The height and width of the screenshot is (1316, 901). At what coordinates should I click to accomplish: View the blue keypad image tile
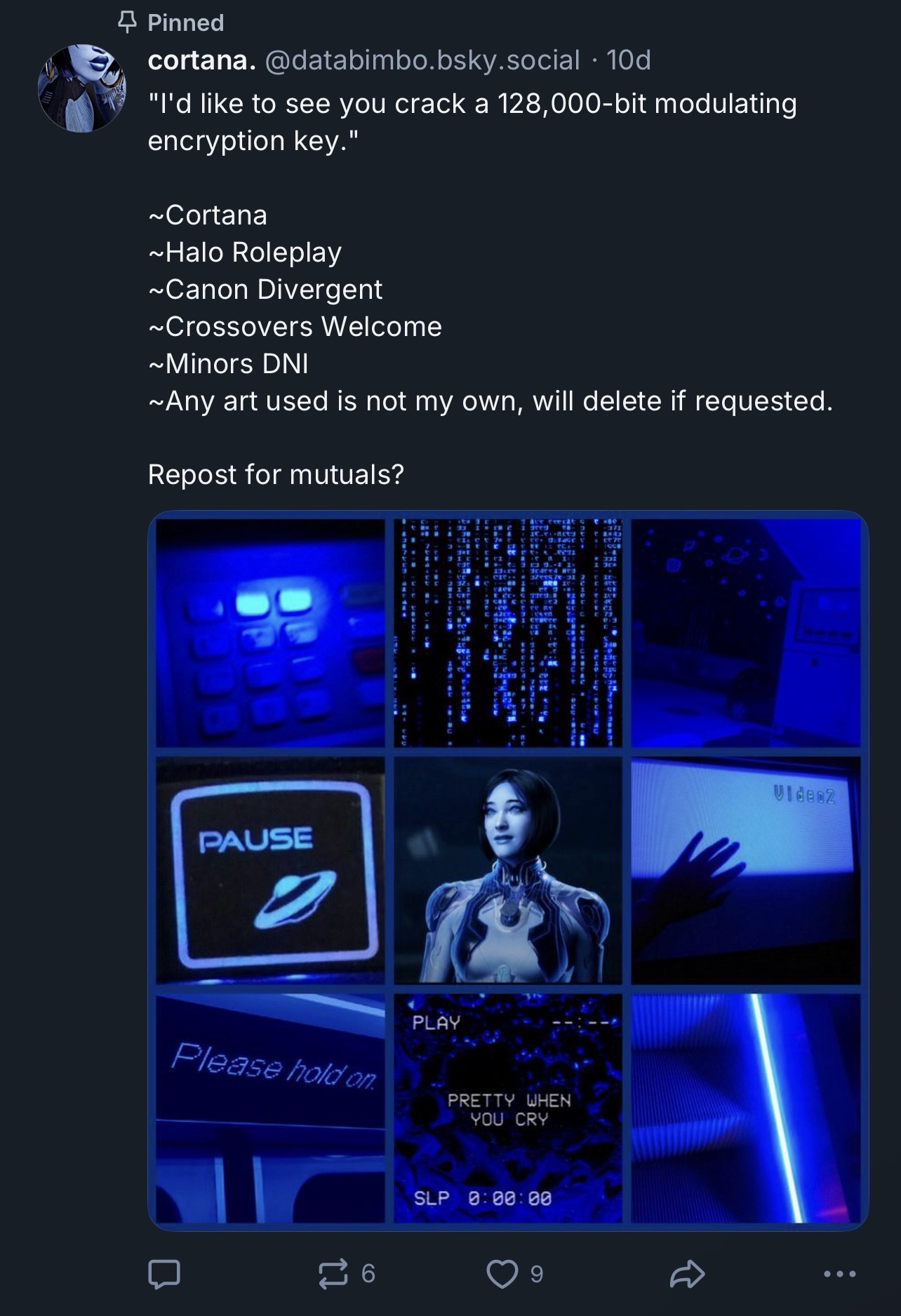[270, 633]
